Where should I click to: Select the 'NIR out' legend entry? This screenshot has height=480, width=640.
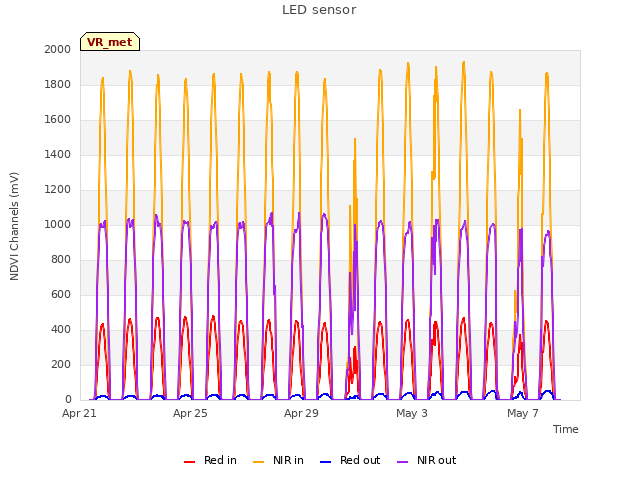point(427,460)
